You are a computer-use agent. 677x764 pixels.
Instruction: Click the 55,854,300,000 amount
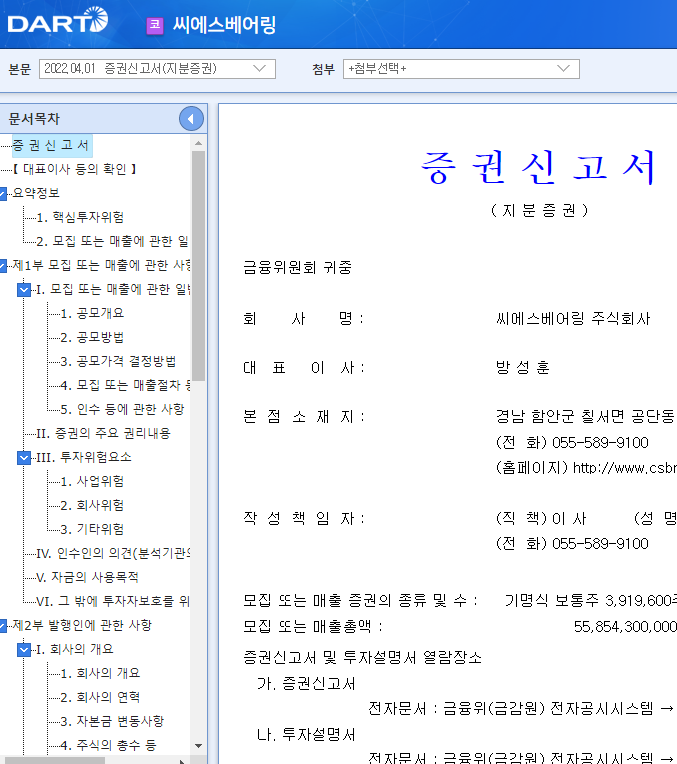(625, 627)
